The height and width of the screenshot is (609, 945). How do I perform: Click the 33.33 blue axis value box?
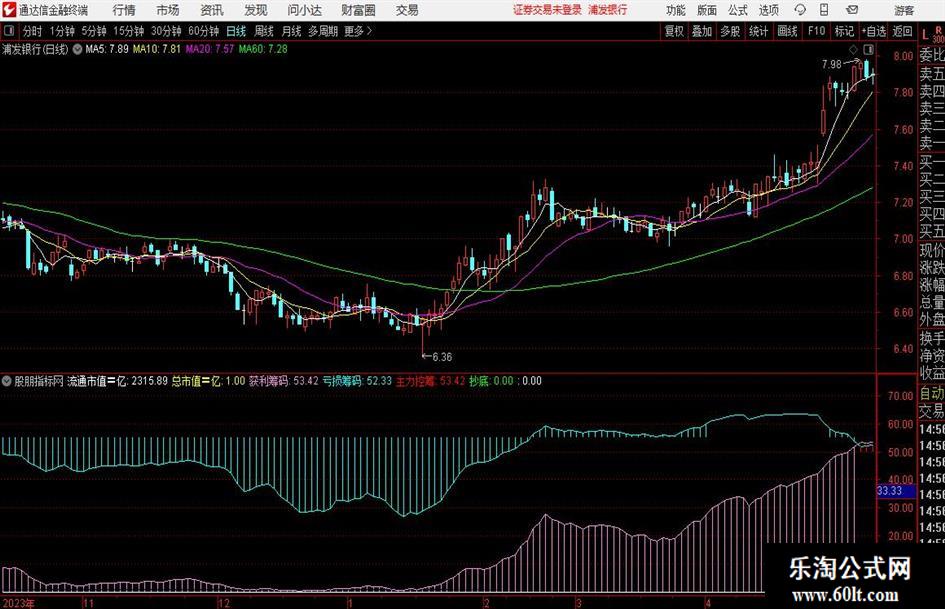895,491
